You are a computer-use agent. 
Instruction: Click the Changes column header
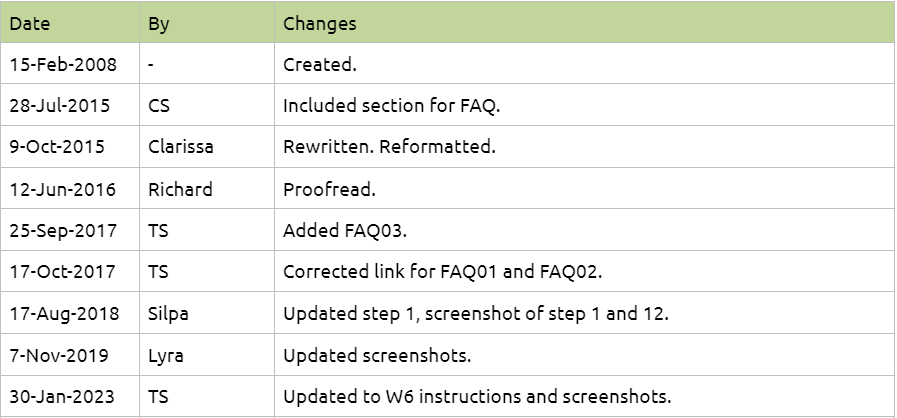pos(319,23)
